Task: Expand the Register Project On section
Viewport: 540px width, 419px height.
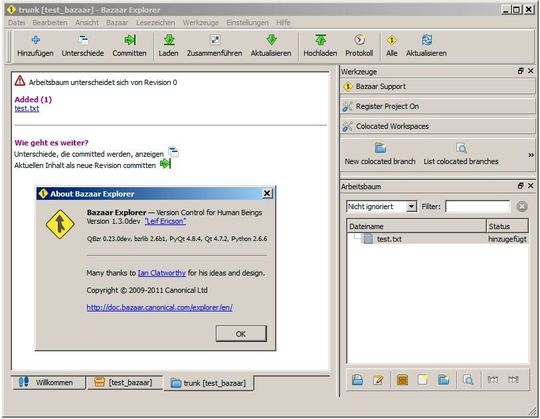Action: pos(437,106)
